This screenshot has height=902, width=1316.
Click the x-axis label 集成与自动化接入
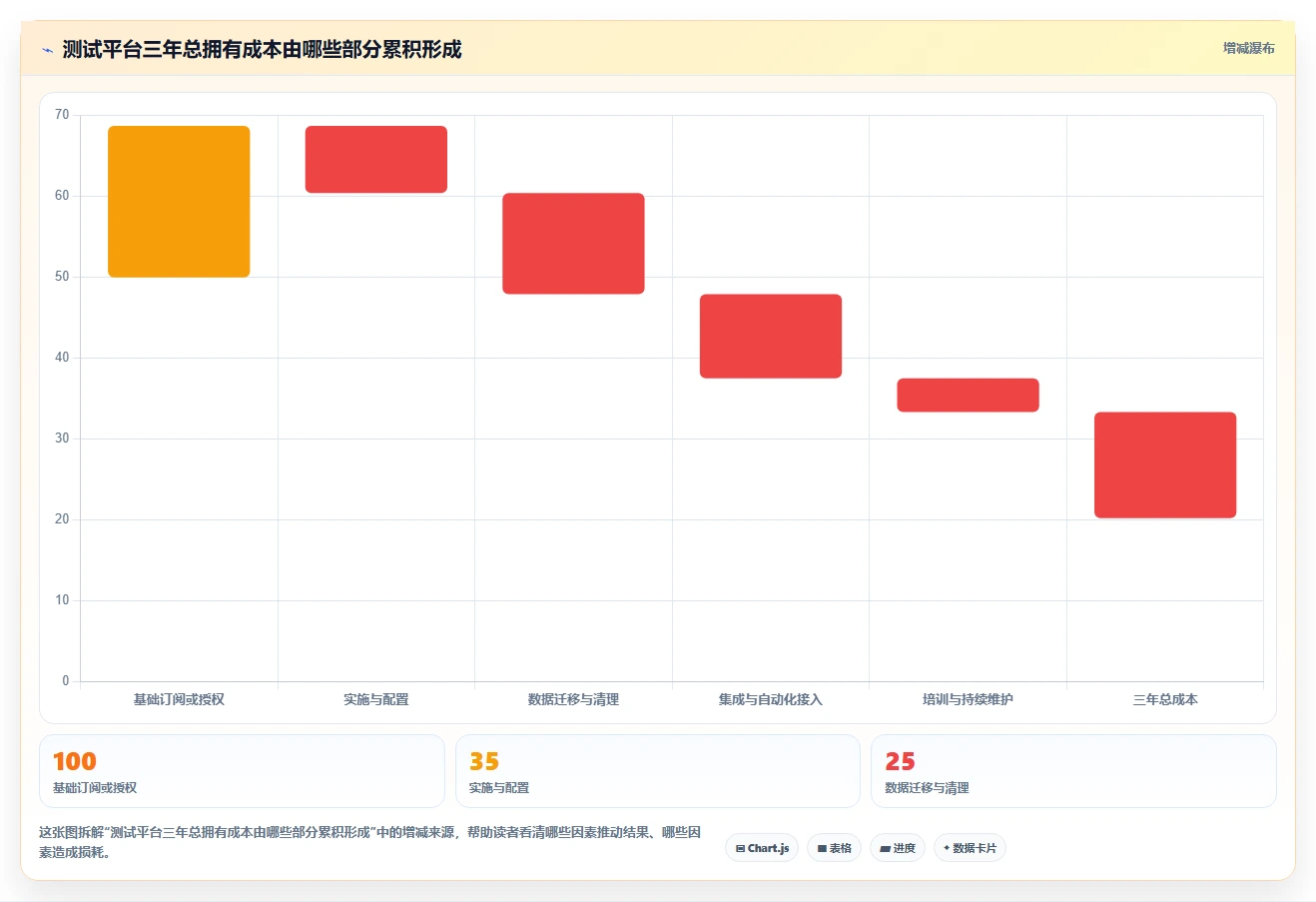click(771, 699)
